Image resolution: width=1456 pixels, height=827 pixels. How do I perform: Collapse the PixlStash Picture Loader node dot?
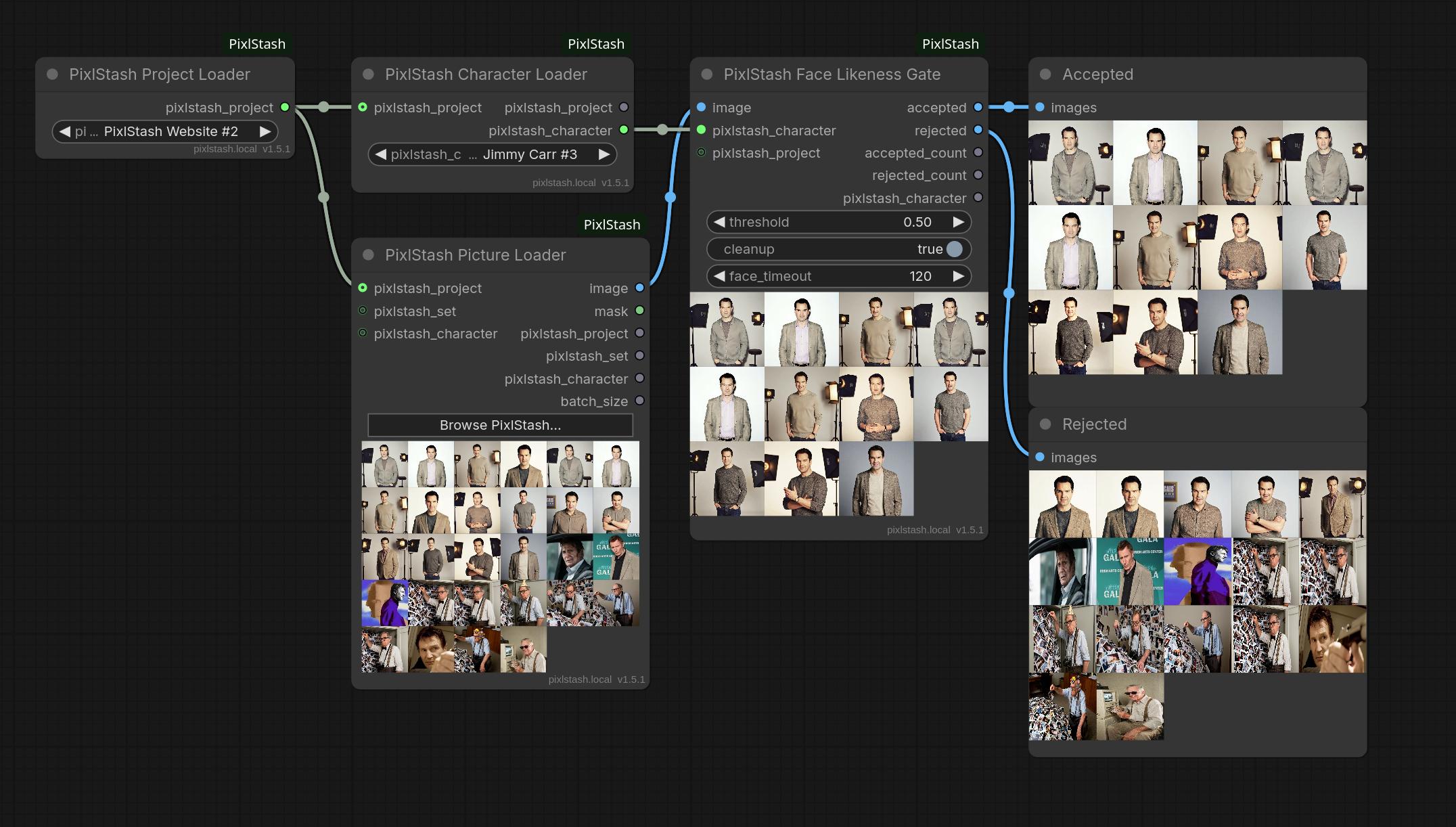click(368, 255)
